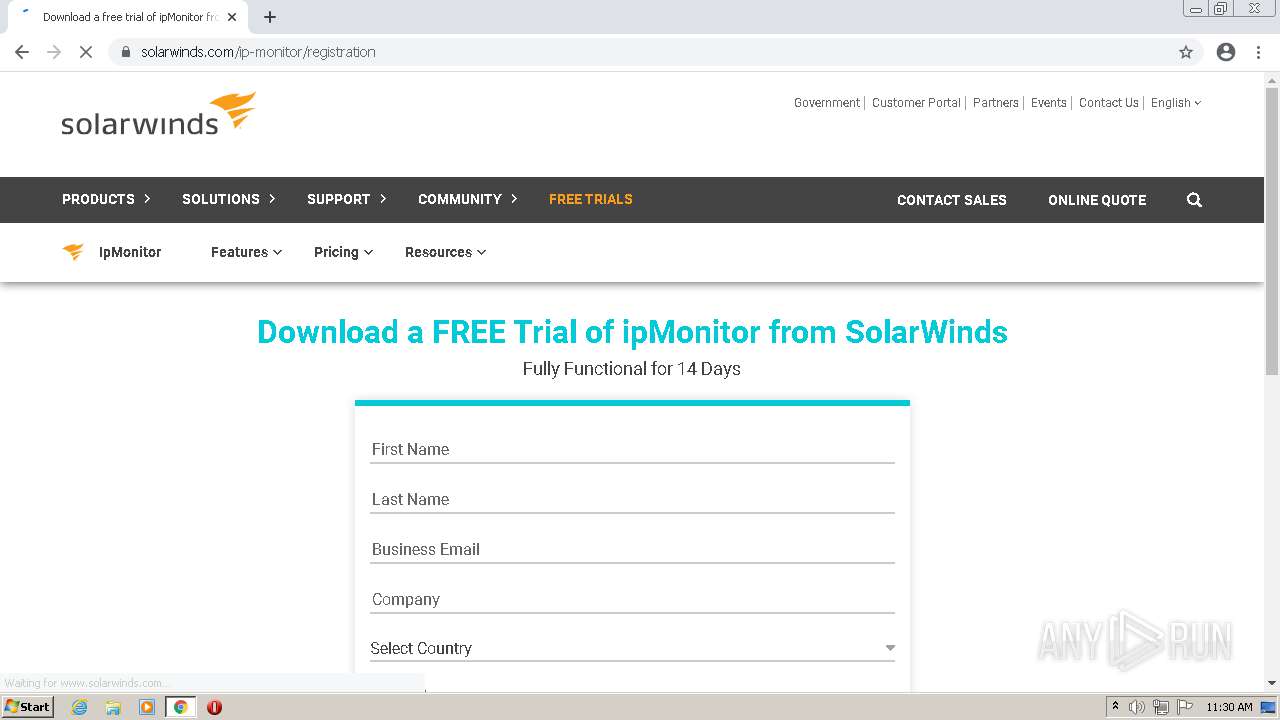Open the Government link
This screenshot has height=720, width=1280.
click(x=827, y=103)
